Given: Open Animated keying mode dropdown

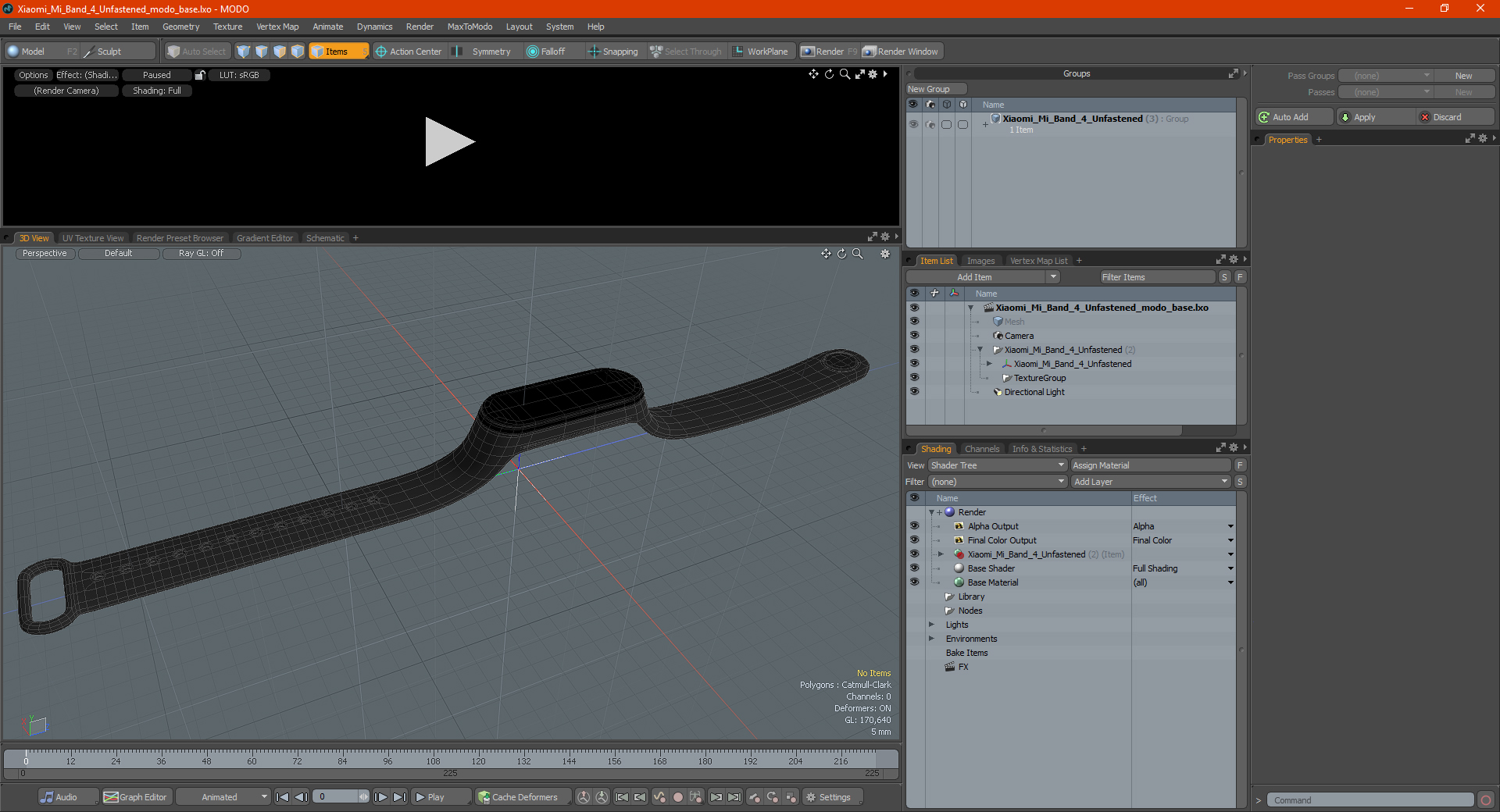Looking at the screenshot, I should click(223, 797).
